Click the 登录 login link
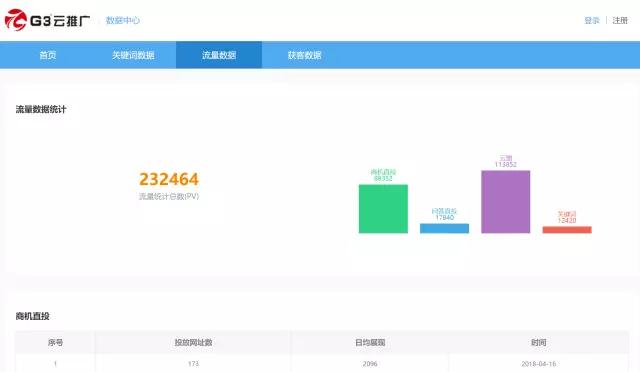 pyautogui.click(x=592, y=20)
